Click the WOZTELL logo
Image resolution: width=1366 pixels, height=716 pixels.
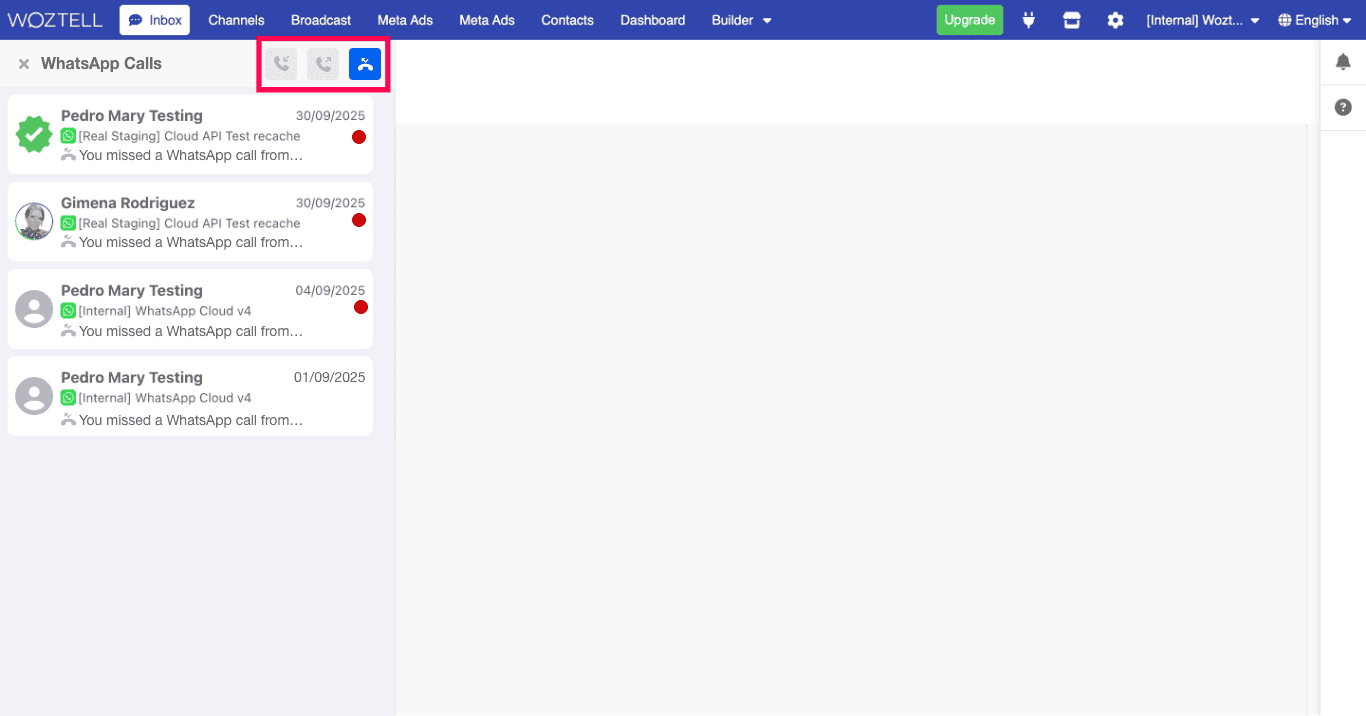click(x=55, y=20)
